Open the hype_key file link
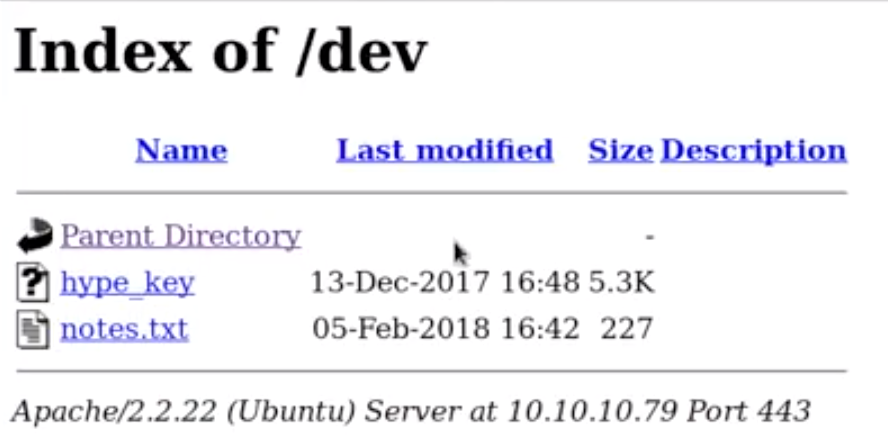Screen dimensions: 888x440 click(127, 283)
